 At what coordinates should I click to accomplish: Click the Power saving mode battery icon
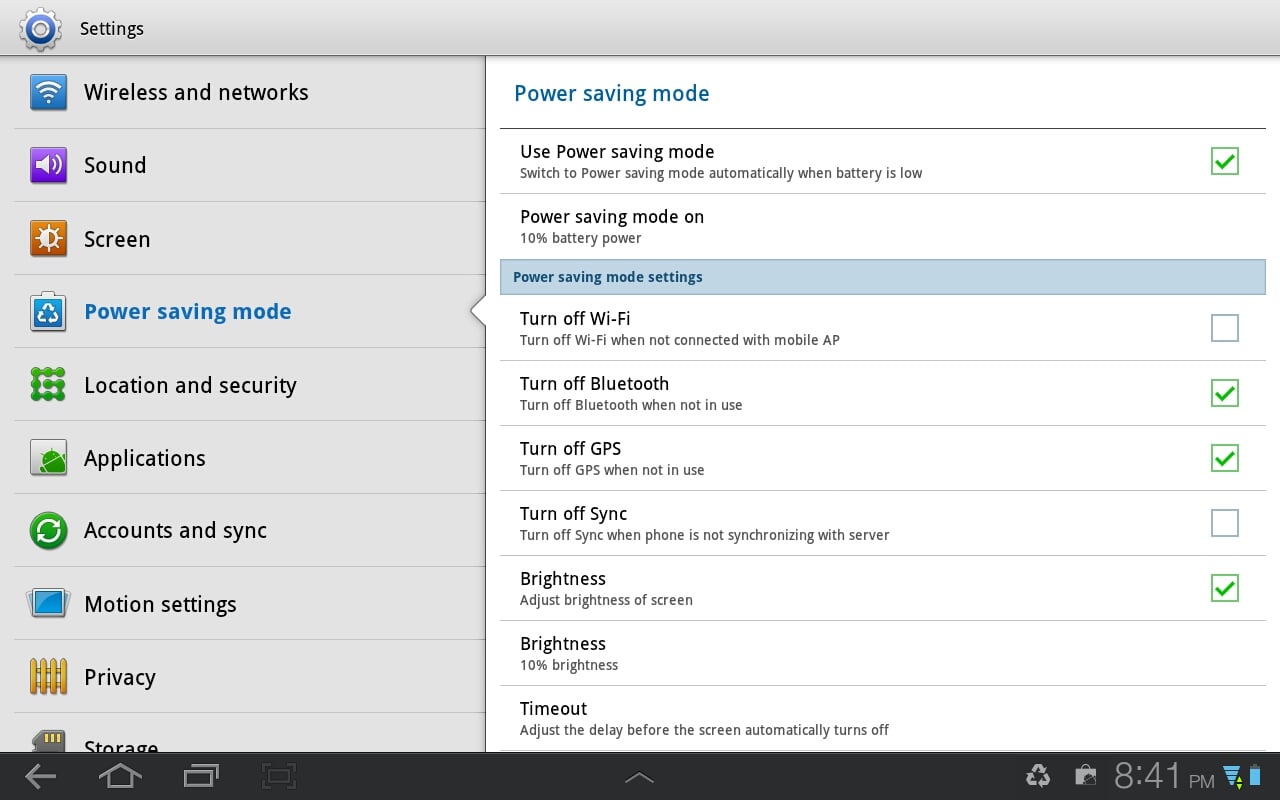click(47, 311)
